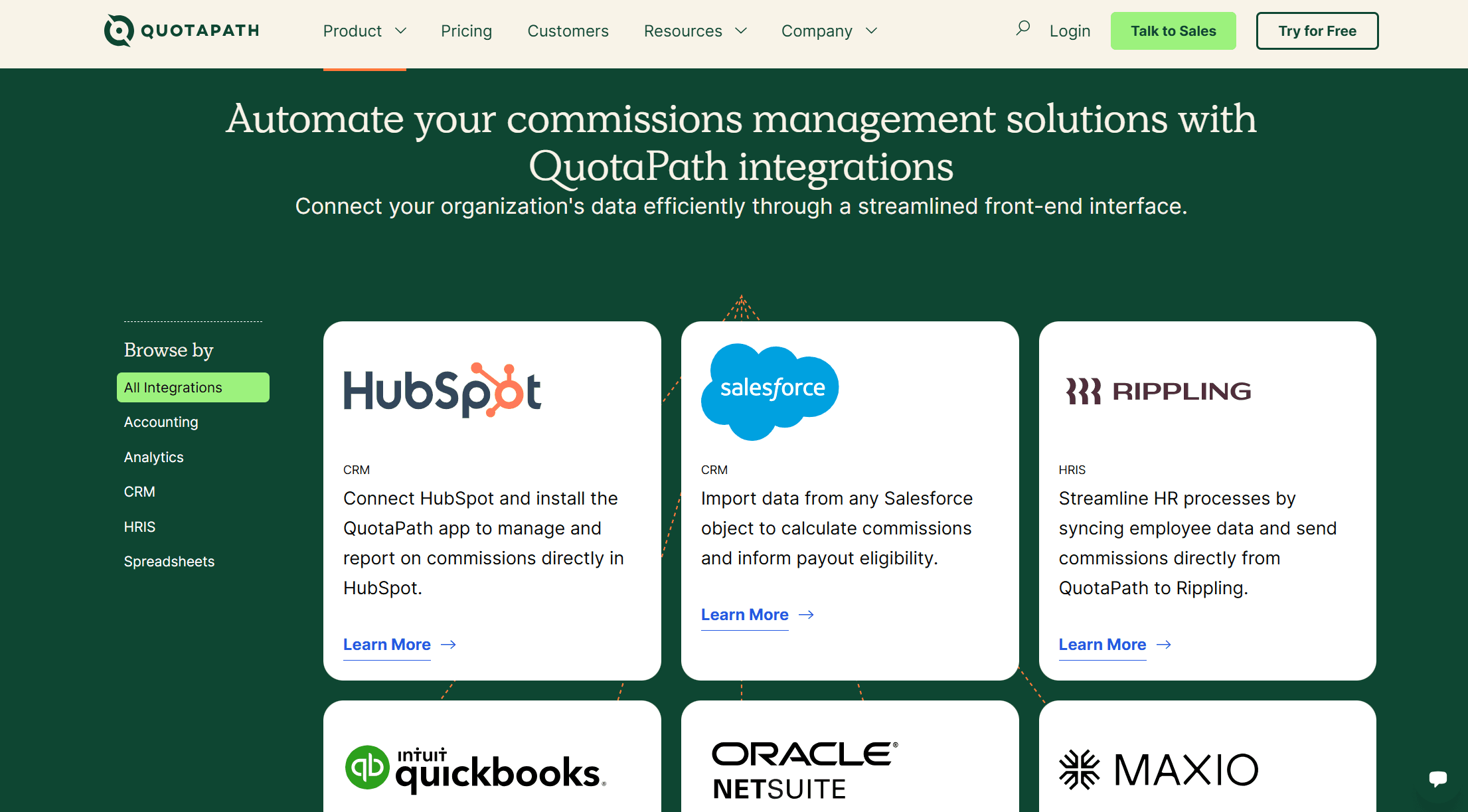
Task: Click arrow next to Rippling Learn More
Action: pyautogui.click(x=1164, y=645)
